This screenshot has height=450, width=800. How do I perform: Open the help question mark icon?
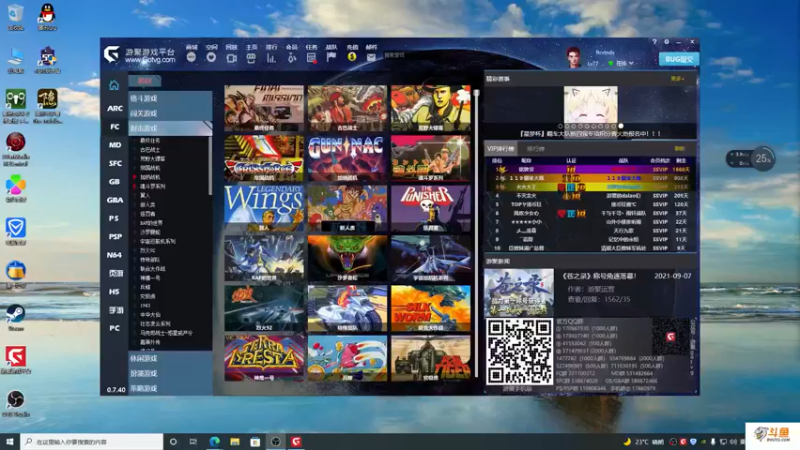click(x=655, y=42)
